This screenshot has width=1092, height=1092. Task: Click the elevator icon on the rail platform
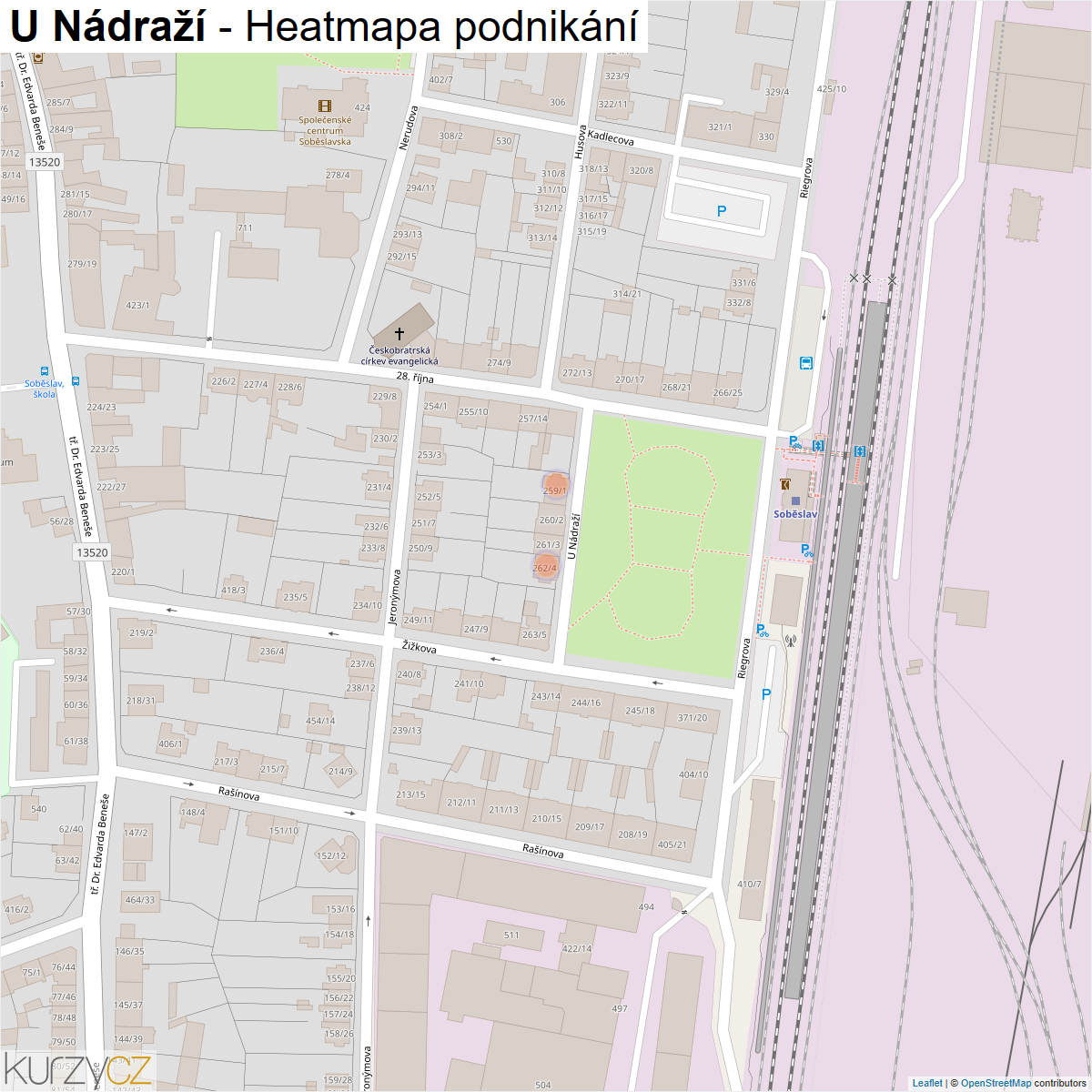[860, 451]
